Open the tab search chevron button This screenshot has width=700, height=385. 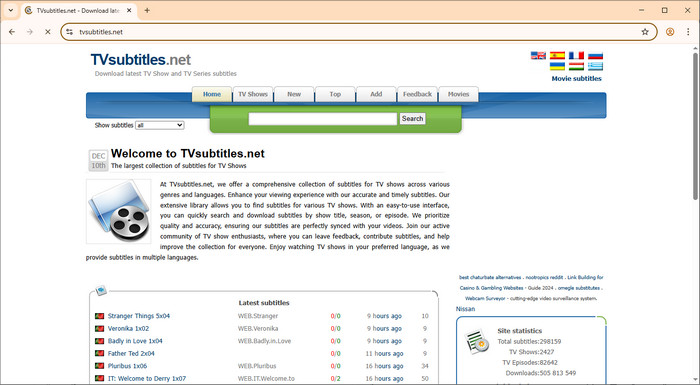(11, 10)
